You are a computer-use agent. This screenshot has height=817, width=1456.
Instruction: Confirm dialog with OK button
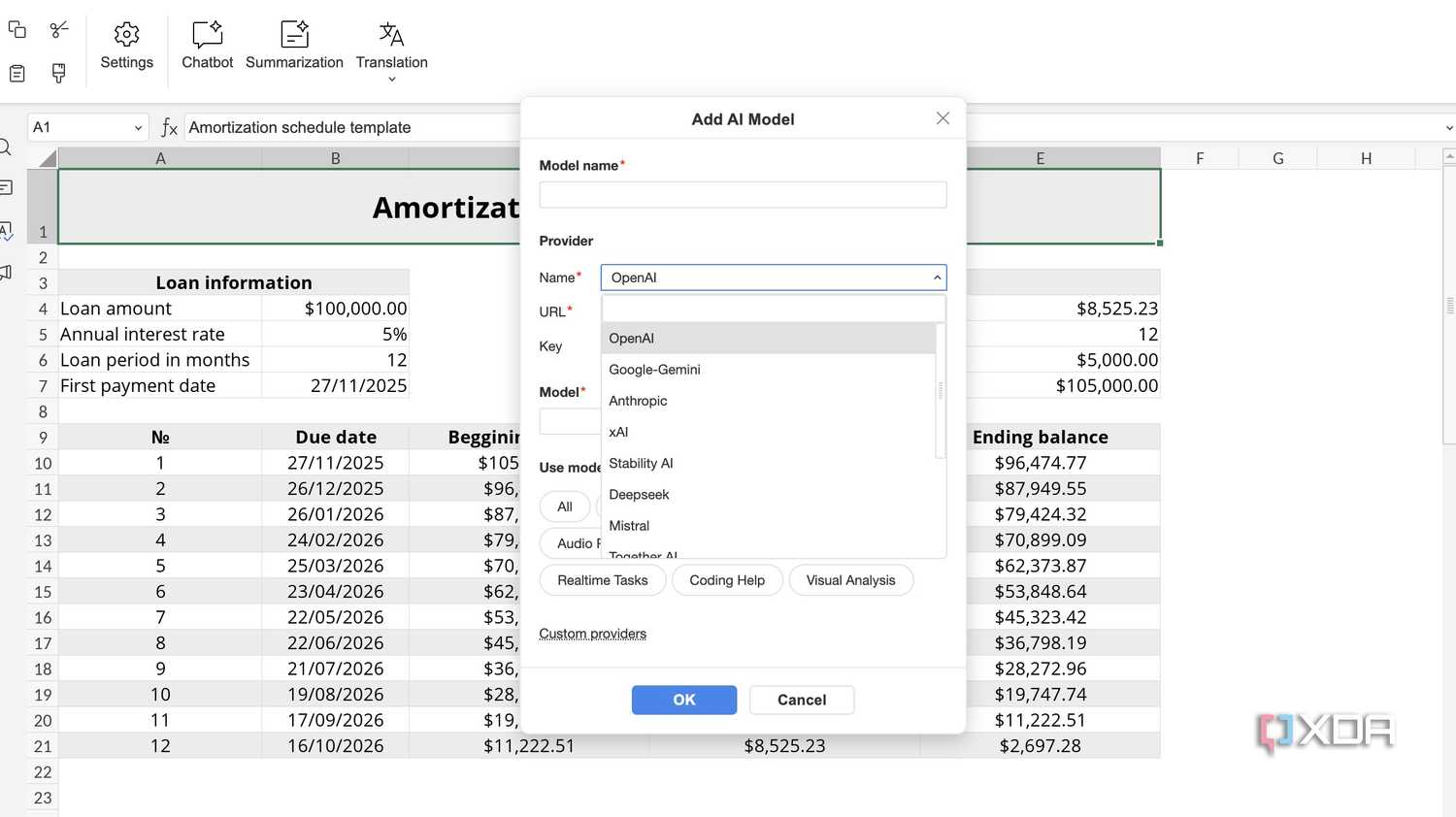(684, 700)
